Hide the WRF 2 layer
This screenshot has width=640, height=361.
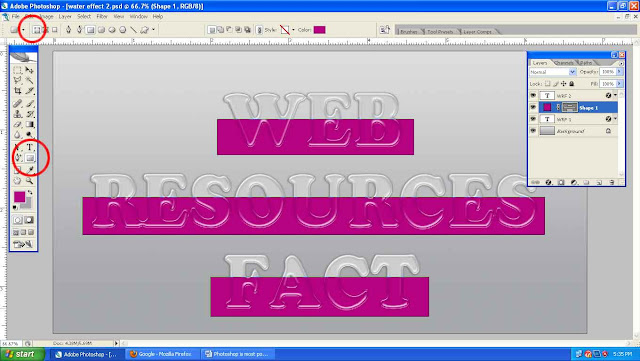(x=533, y=95)
